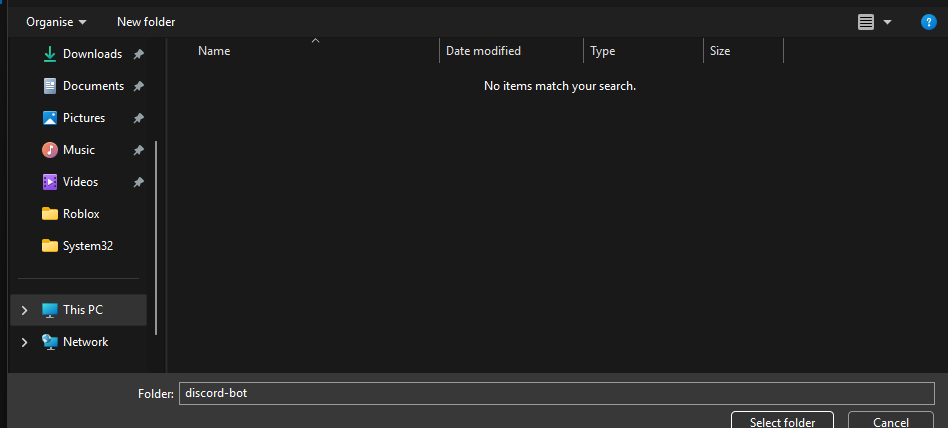Screen dimensions: 948x428
Task: Select Network in navigation pane
Action: point(85,342)
